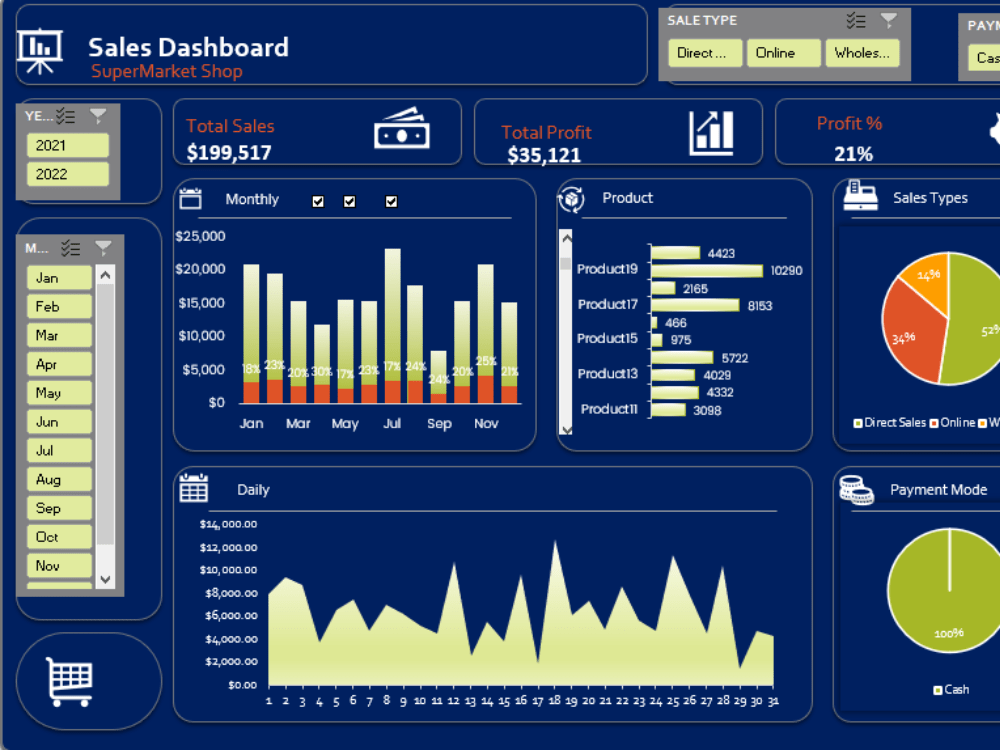The height and width of the screenshot is (750, 1000).
Task: Click the daily calendar grid icon
Action: (194, 488)
